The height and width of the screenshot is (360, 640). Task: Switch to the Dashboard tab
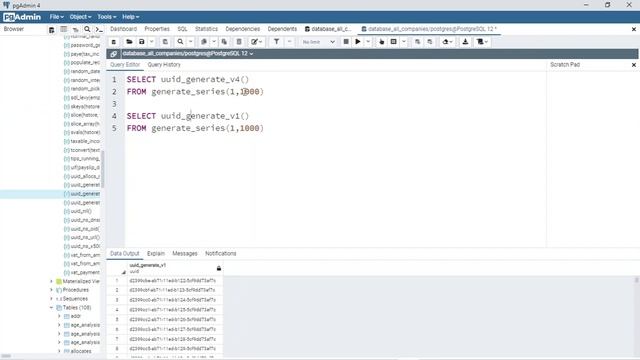tap(123, 29)
